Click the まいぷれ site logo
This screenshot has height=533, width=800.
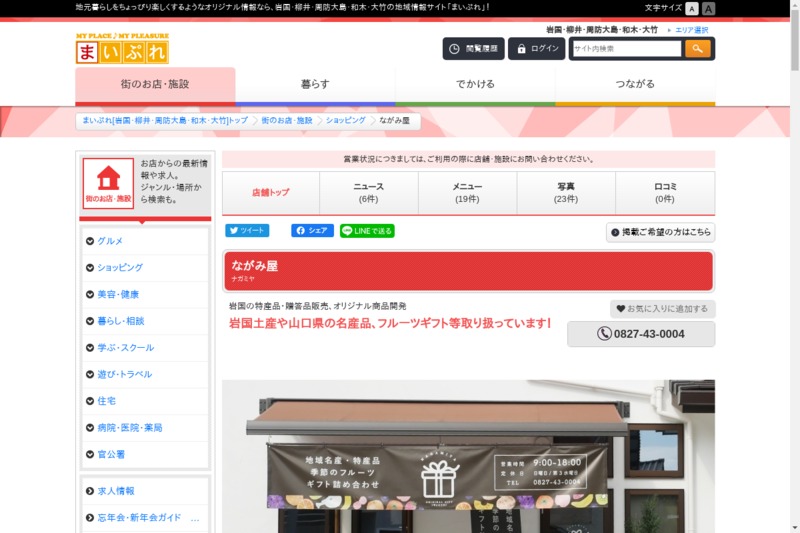pos(122,48)
